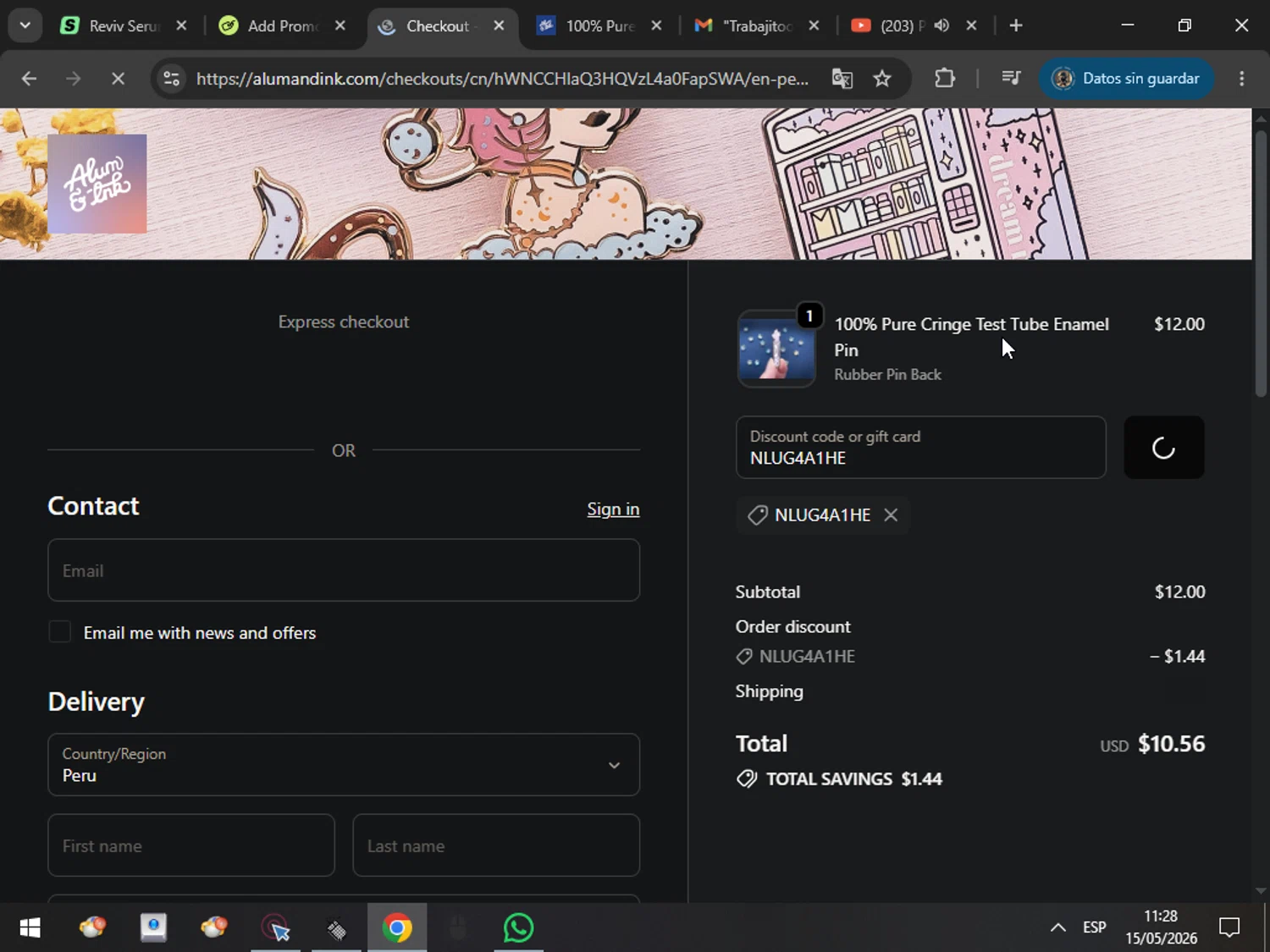1270x952 pixels.
Task: Open the Datos sin guardar profile button
Action: (1126, 79)
